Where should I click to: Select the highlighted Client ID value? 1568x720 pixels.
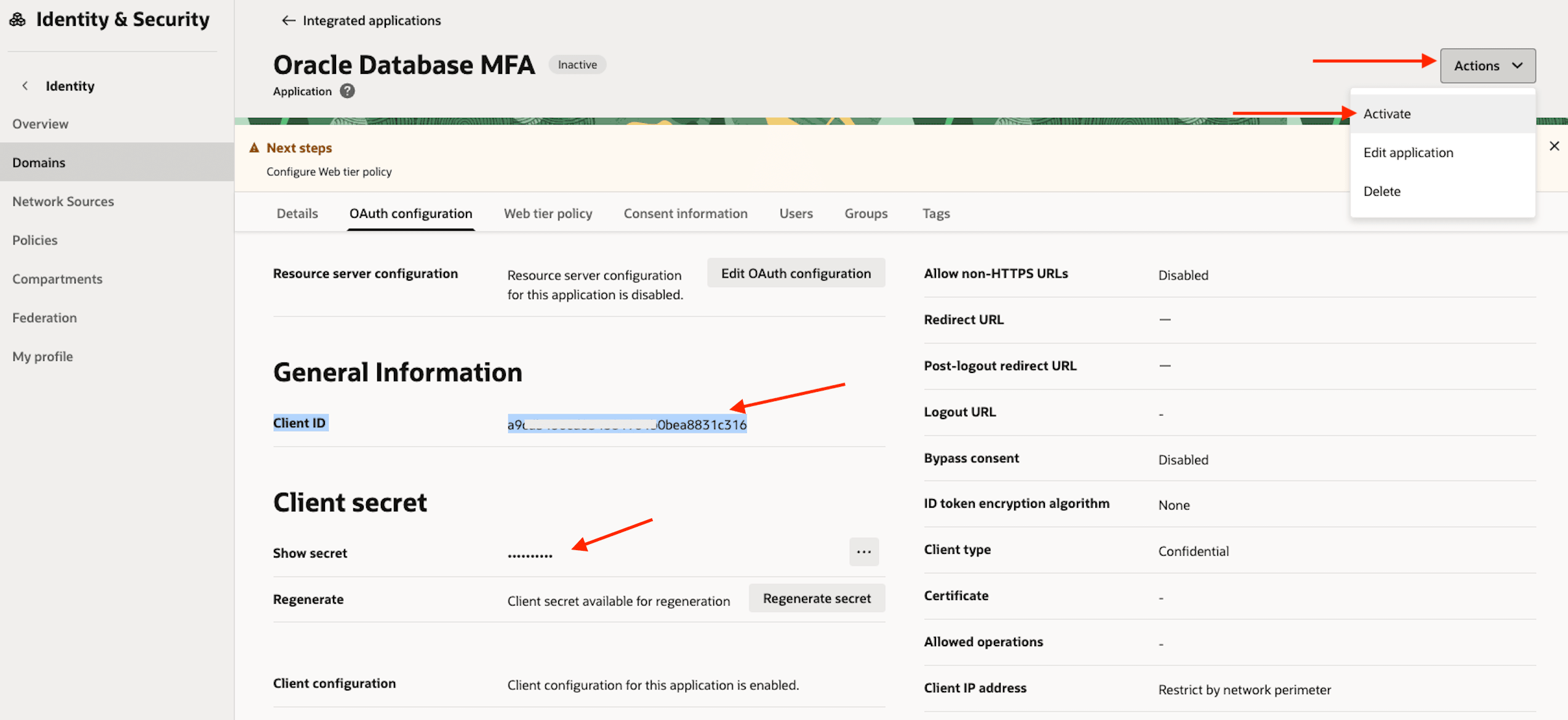tap(627, 423)
